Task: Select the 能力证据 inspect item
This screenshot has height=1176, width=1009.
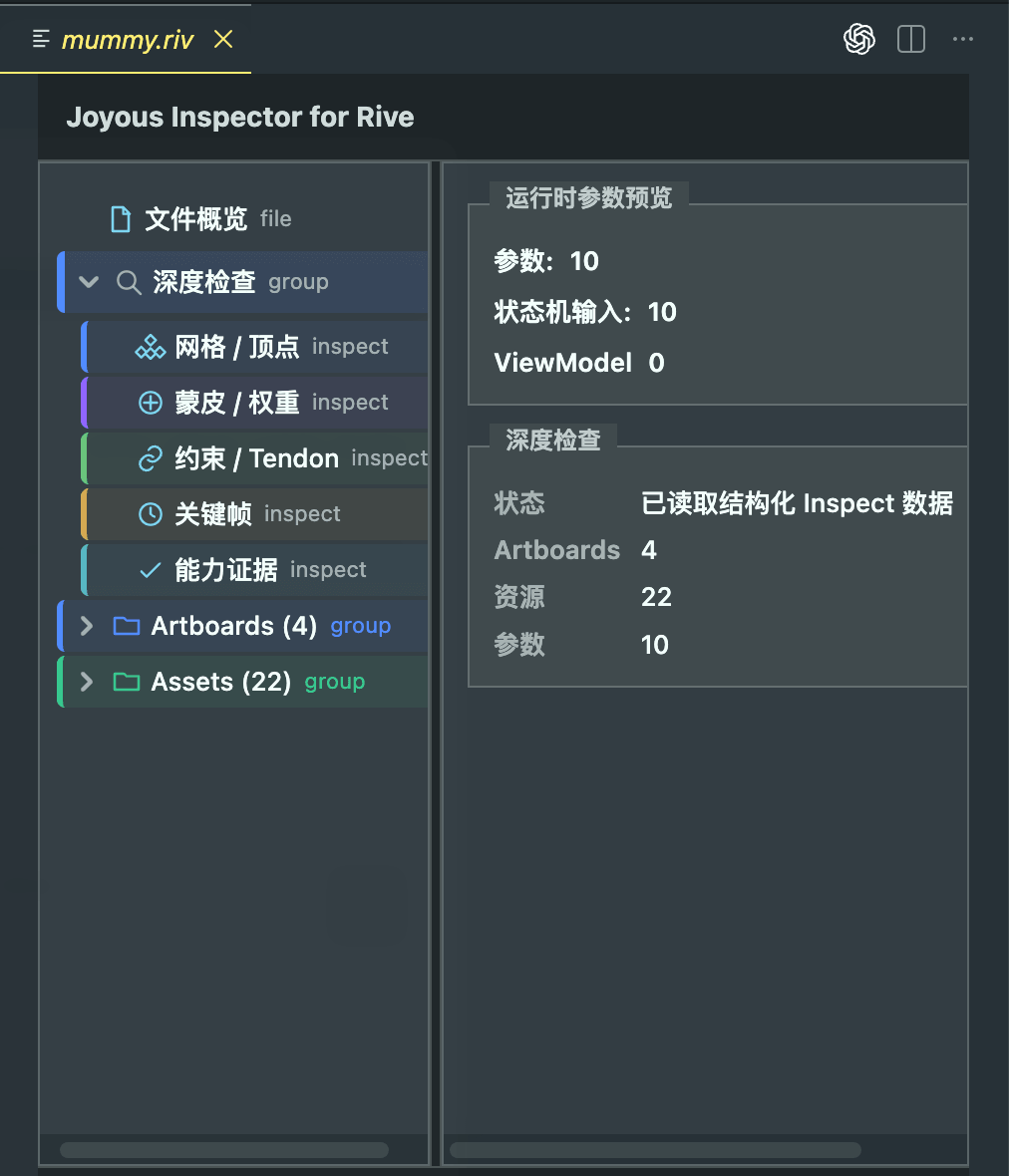Action: 254,570
